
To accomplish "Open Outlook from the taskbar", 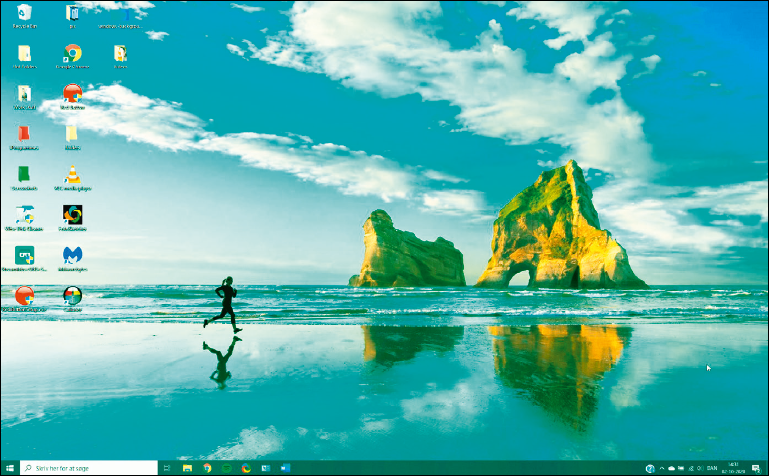I will click(266, 467).
